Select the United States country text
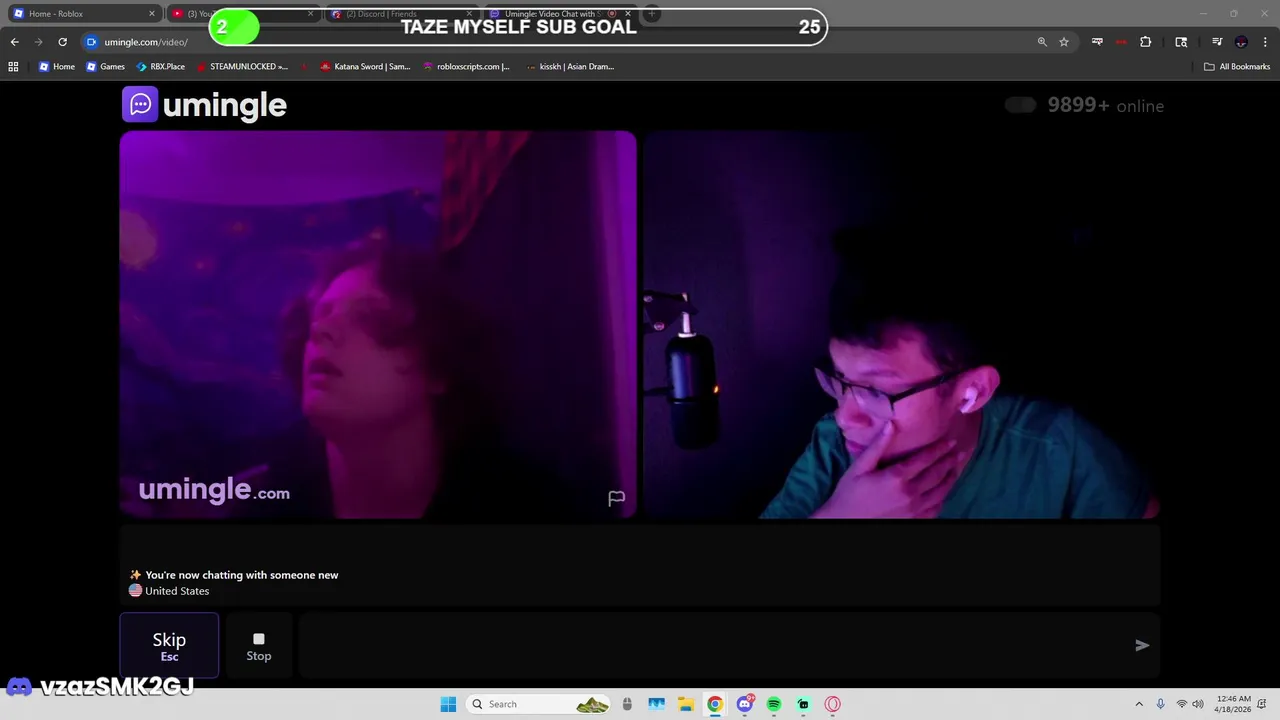 [x=177, y=591]
